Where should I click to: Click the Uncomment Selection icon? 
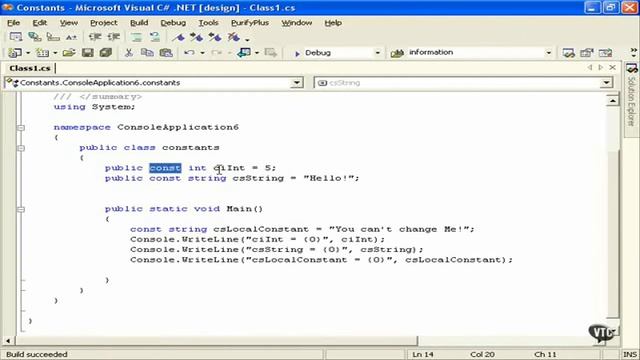(x=155, y=37)
